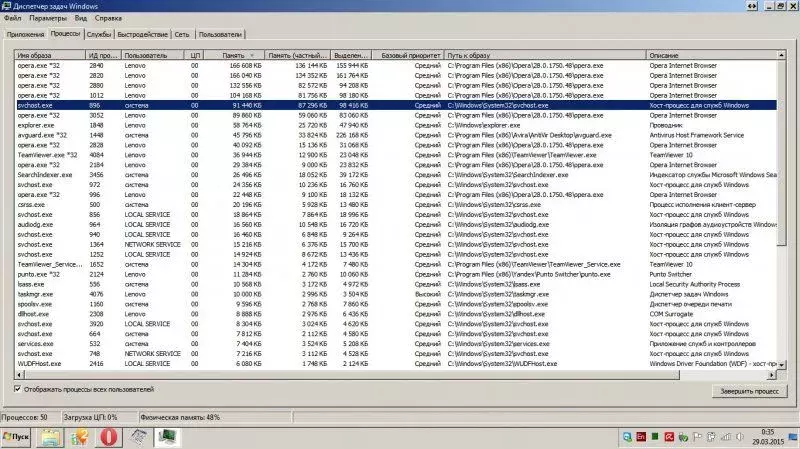Image resolution: width=800 pixels, height=449 pixels.
Task: Select the WUDFHost.exe process row
Action: coord(396,364)
